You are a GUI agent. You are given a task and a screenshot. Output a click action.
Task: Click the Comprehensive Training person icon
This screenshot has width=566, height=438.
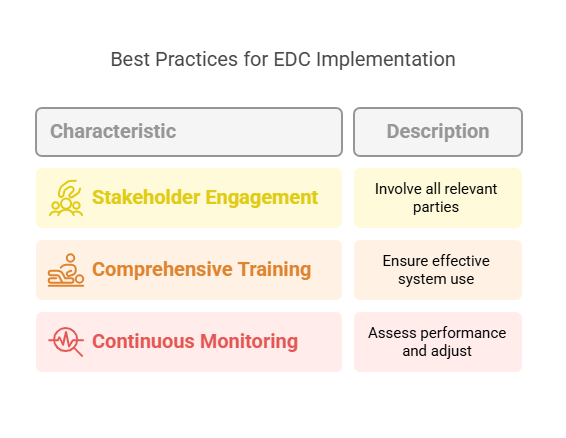tap(66, 270)
